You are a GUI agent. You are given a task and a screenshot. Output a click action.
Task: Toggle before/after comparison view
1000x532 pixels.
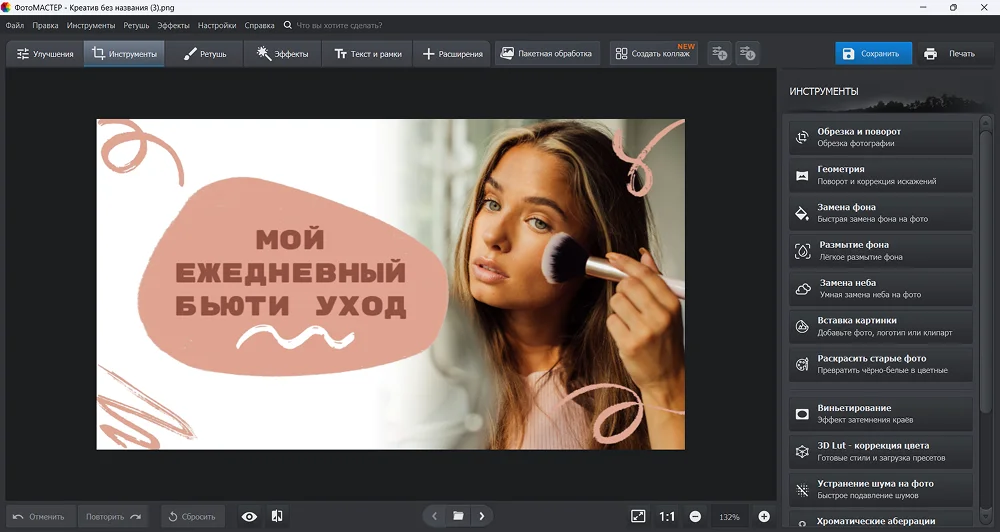click(x=277, y=516)
